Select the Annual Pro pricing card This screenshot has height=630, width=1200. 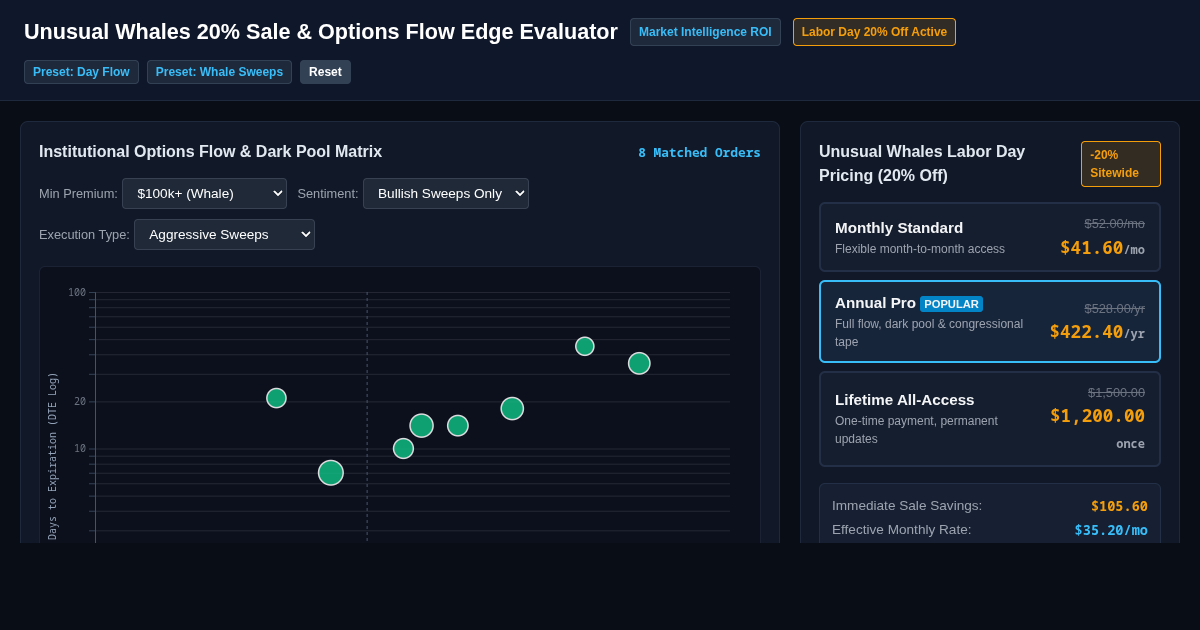pyautogui.click(x=990, y=321)
